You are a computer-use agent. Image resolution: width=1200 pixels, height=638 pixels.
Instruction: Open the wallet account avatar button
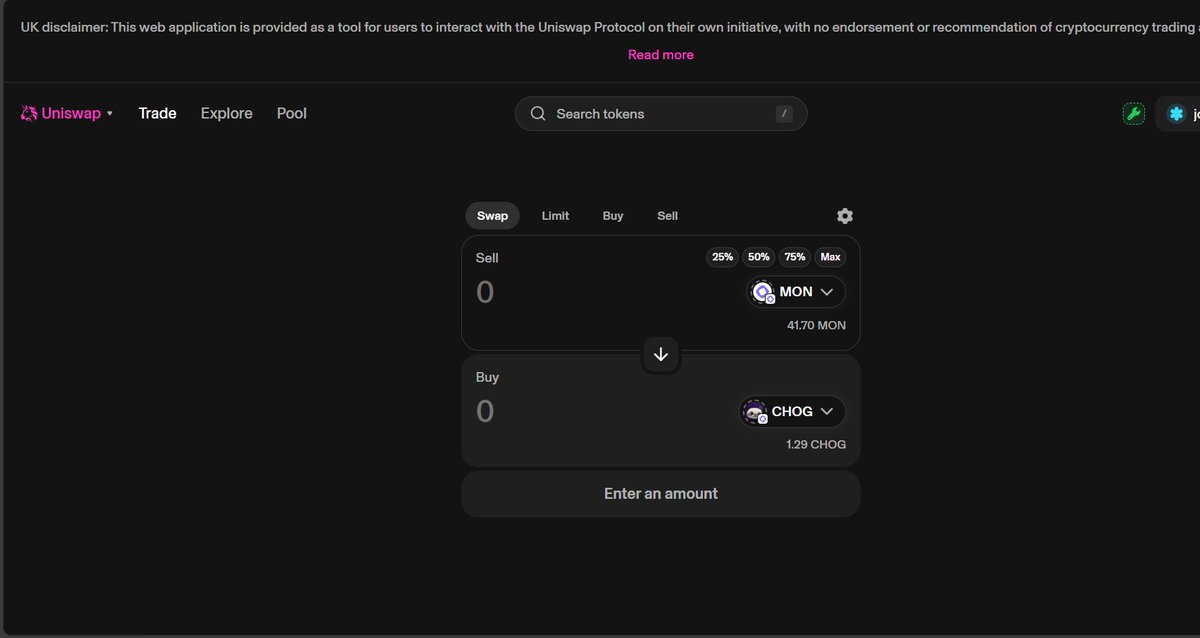pyautogui.click(x=1177, y=114)
